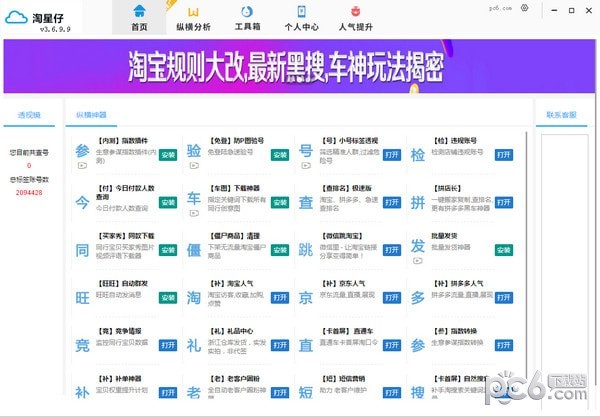Click the 号 icon of 小号标签透视
The image size is (600, 417).
[x=306, y=151]
